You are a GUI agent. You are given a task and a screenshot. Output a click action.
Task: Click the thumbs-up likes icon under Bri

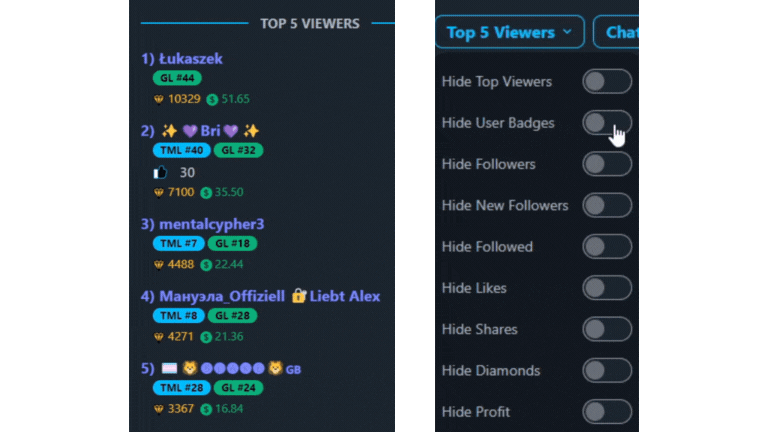click(160, 172)
